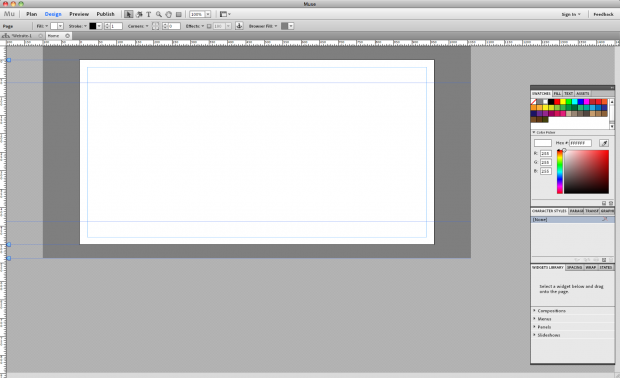The width and height of the screenshot is (620, 378).
Task: Select the Selection arrow tool
Action: point(129,14)
